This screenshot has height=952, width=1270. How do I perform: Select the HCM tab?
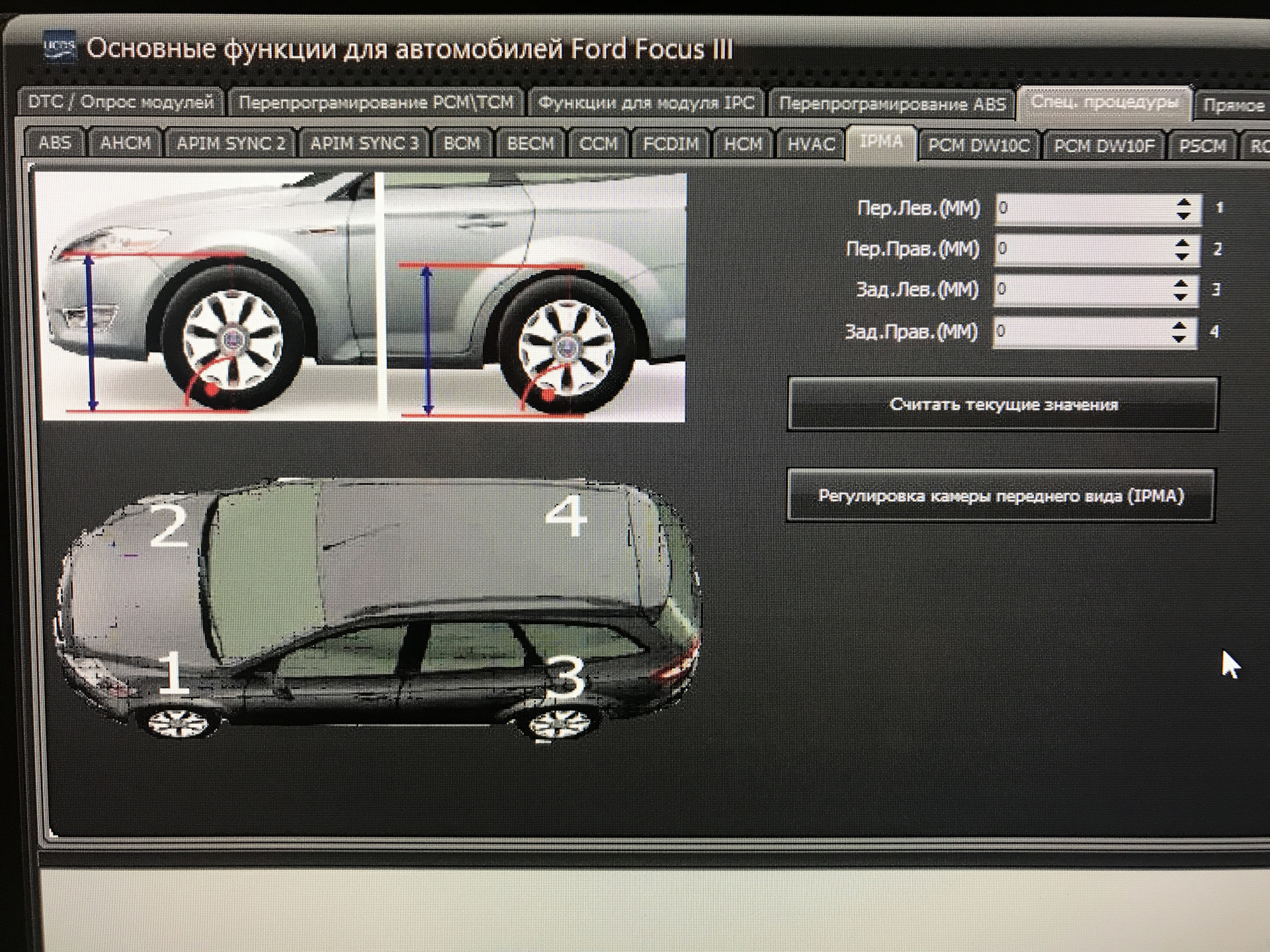(743, 144)
